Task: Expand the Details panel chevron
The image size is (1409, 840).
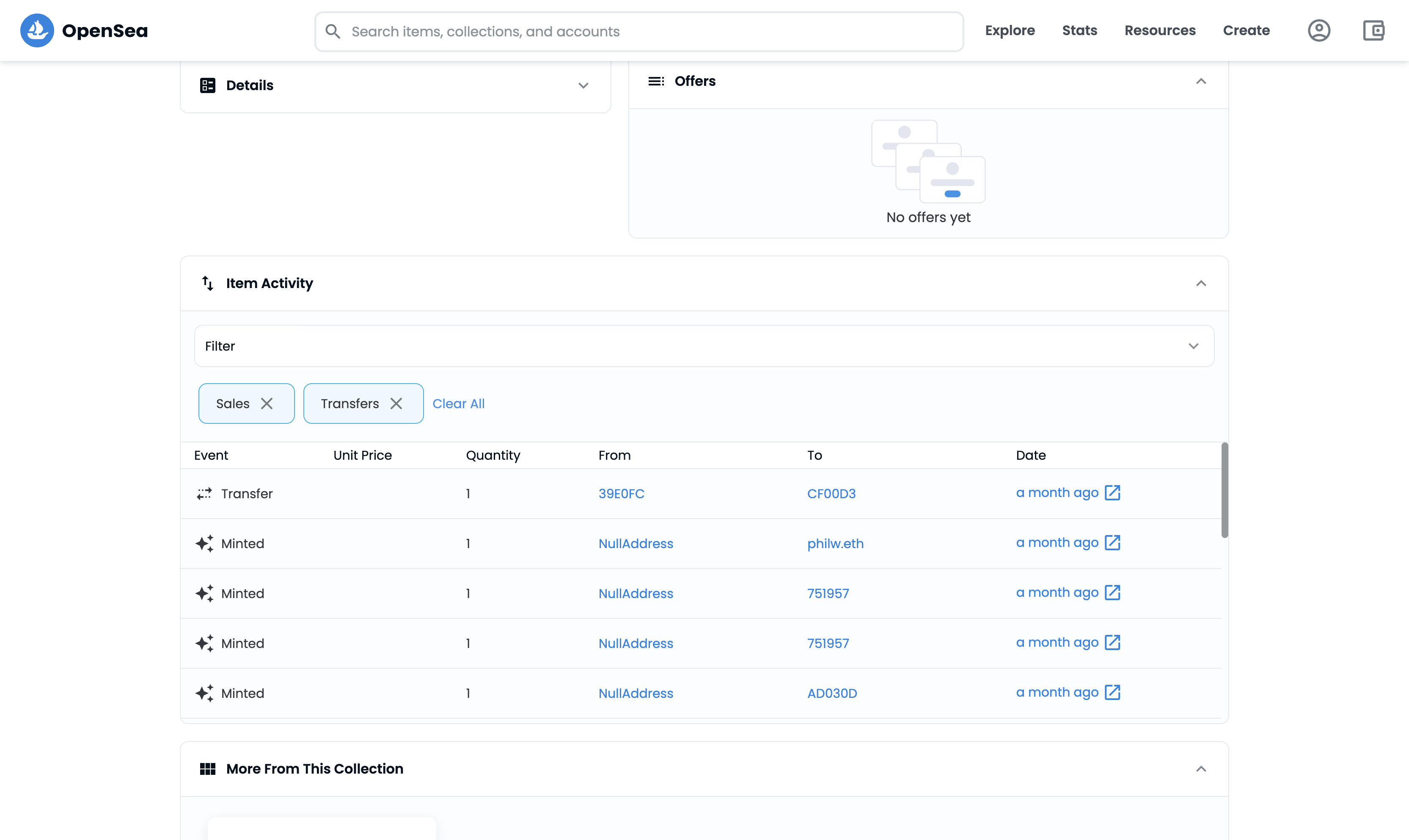Action: tap(583, 85)
